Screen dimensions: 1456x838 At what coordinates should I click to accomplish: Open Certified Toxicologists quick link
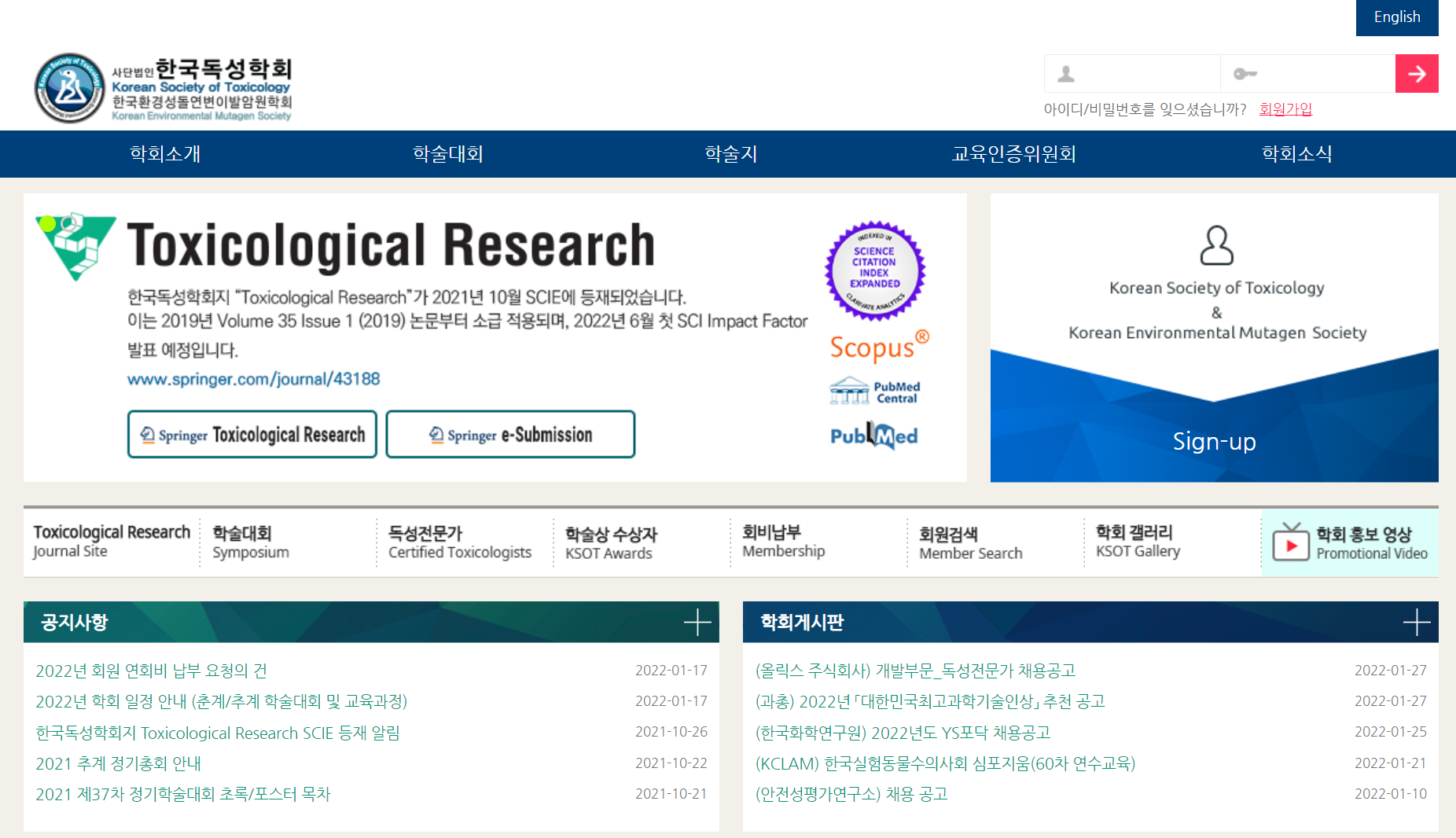point(460,542)
